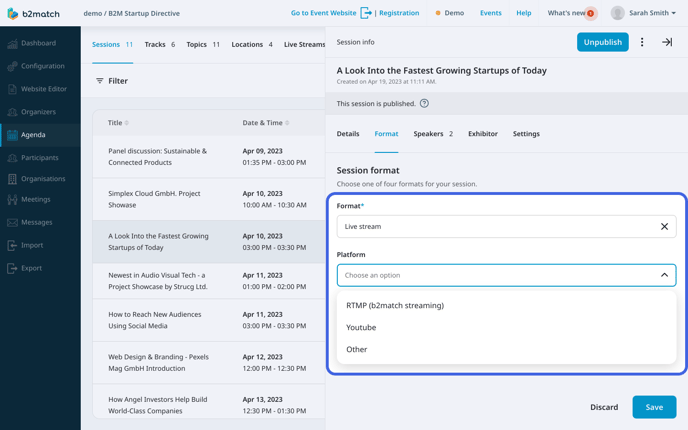Click the Participants icon in sidebar
This screenshot has height=430, width=688.
(12, 158)
